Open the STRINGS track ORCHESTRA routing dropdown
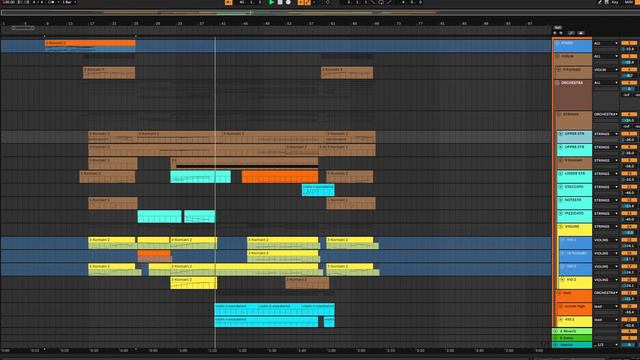This screenshot has width=640, height=360. click(606, 114)
